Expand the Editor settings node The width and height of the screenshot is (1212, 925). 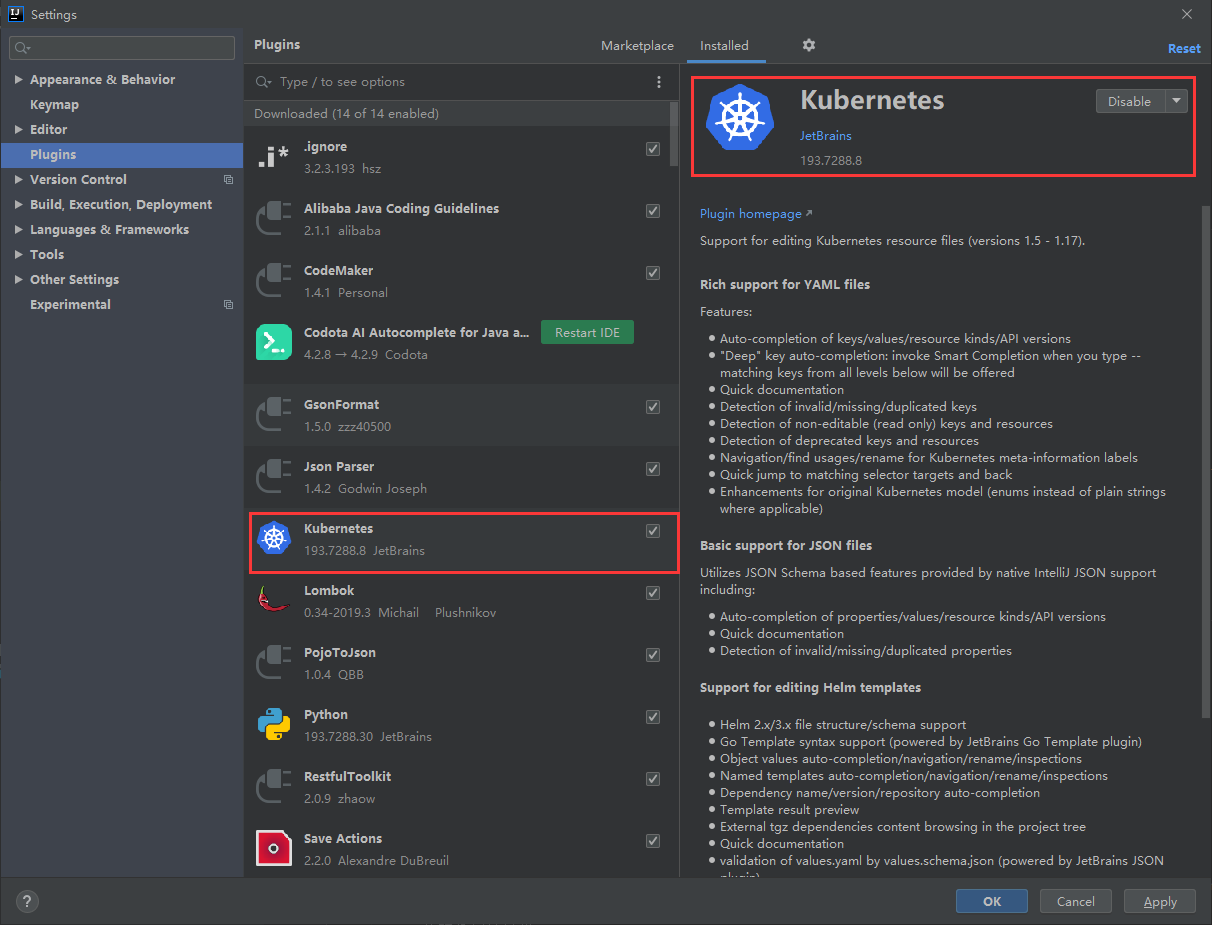[x=19, y=130]
